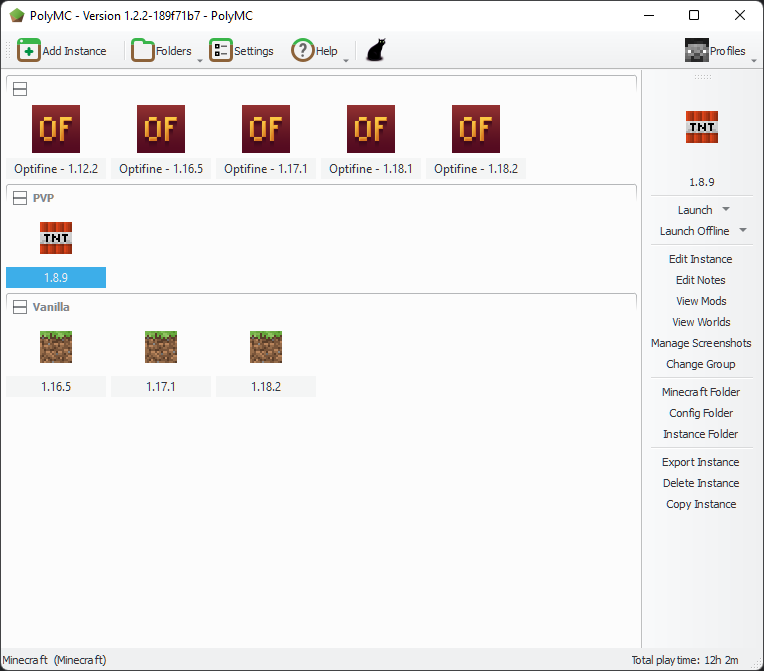The height and width of the screenshot is (671, 764).
Task: Click the main toolbar drag handle
Action: (x=8, y=50)
